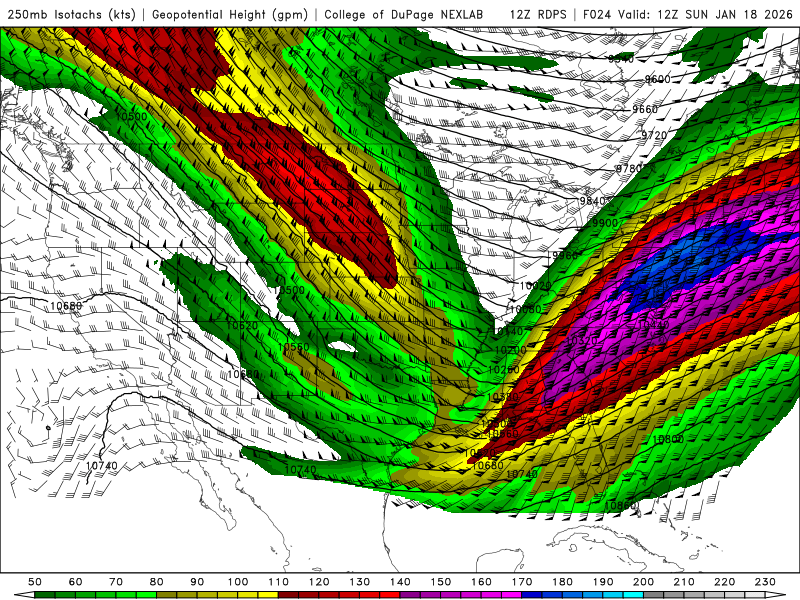Click the 90 knots legend label
The width and height of the screenshot is (800, 600).
click(197, 582)
